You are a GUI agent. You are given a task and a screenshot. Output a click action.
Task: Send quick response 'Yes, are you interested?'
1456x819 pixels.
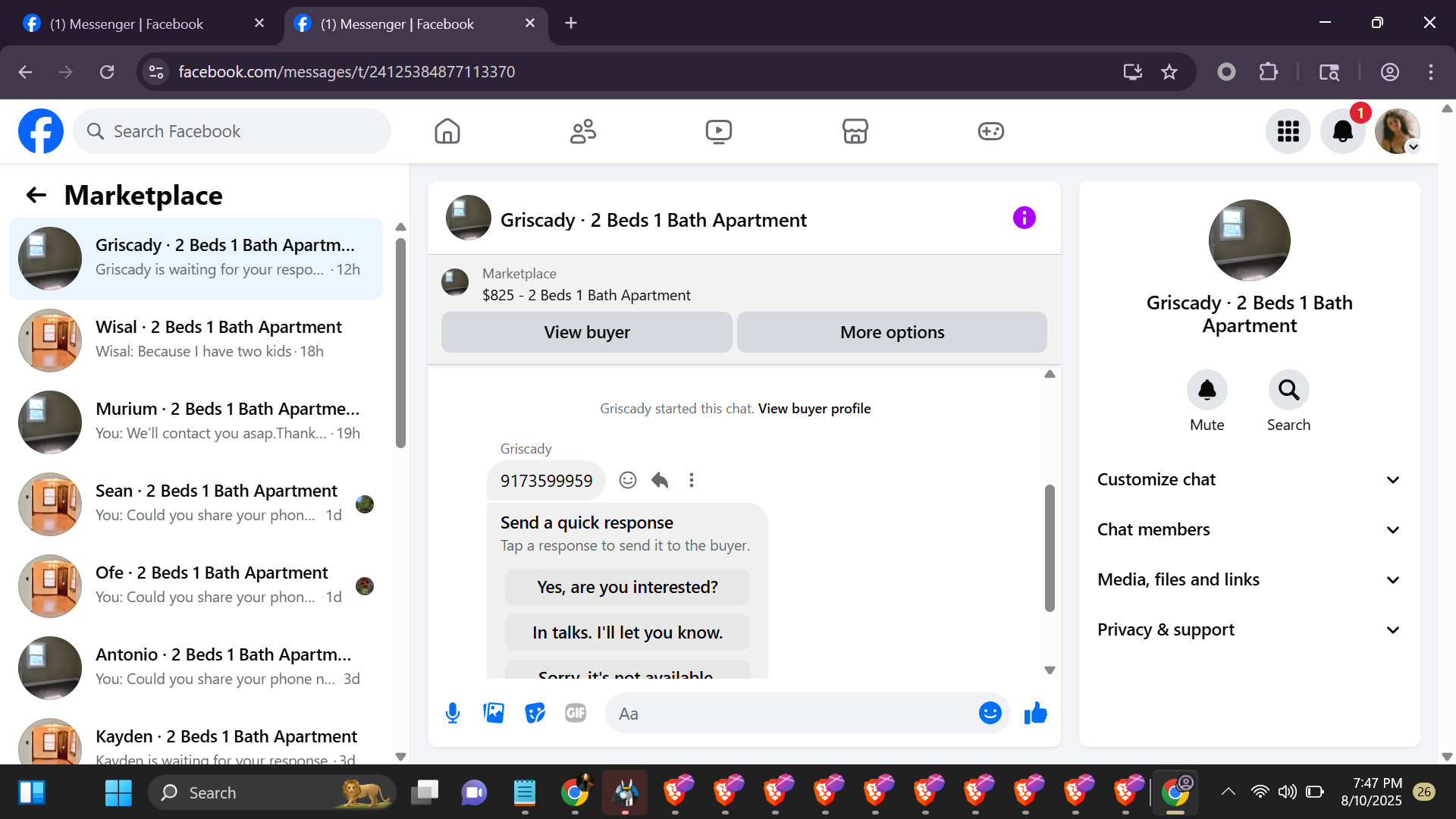[627, 587]
